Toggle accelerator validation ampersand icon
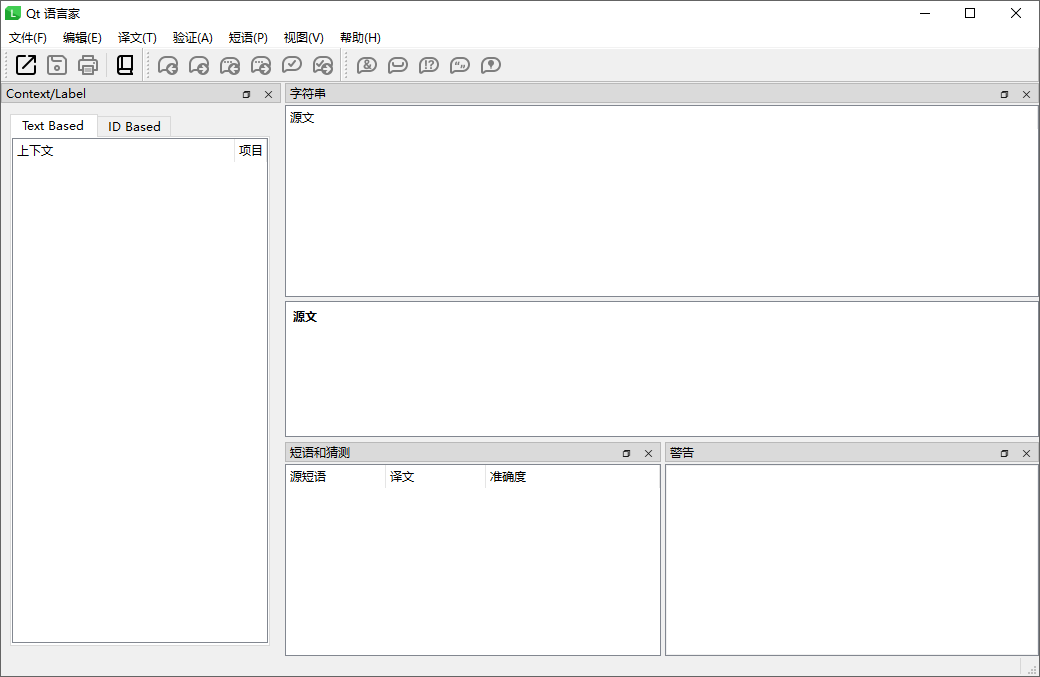Screen dimensions: 1040x677 tap(367, 65)
